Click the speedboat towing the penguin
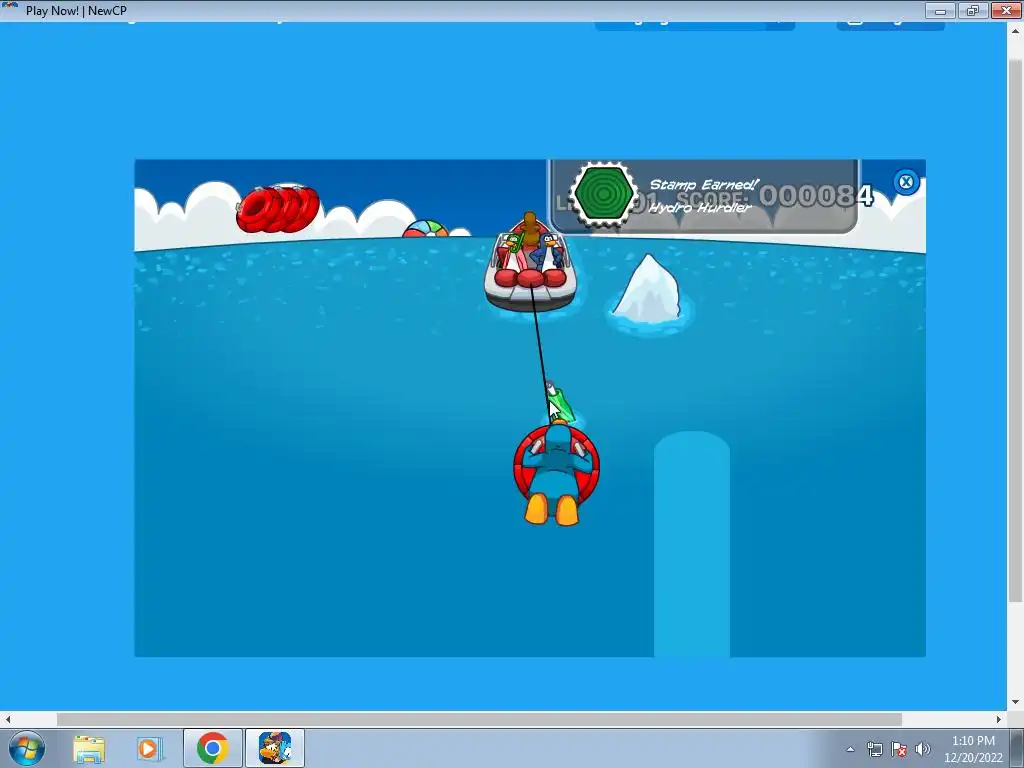This screenshot has width=1024, height=768. [530, 264]
